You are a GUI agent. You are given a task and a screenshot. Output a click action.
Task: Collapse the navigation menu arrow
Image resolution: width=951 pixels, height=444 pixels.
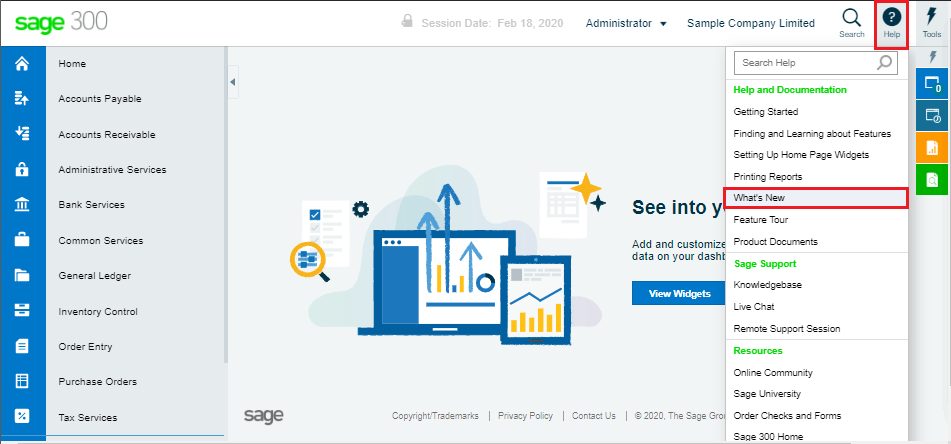pos(233,82)
